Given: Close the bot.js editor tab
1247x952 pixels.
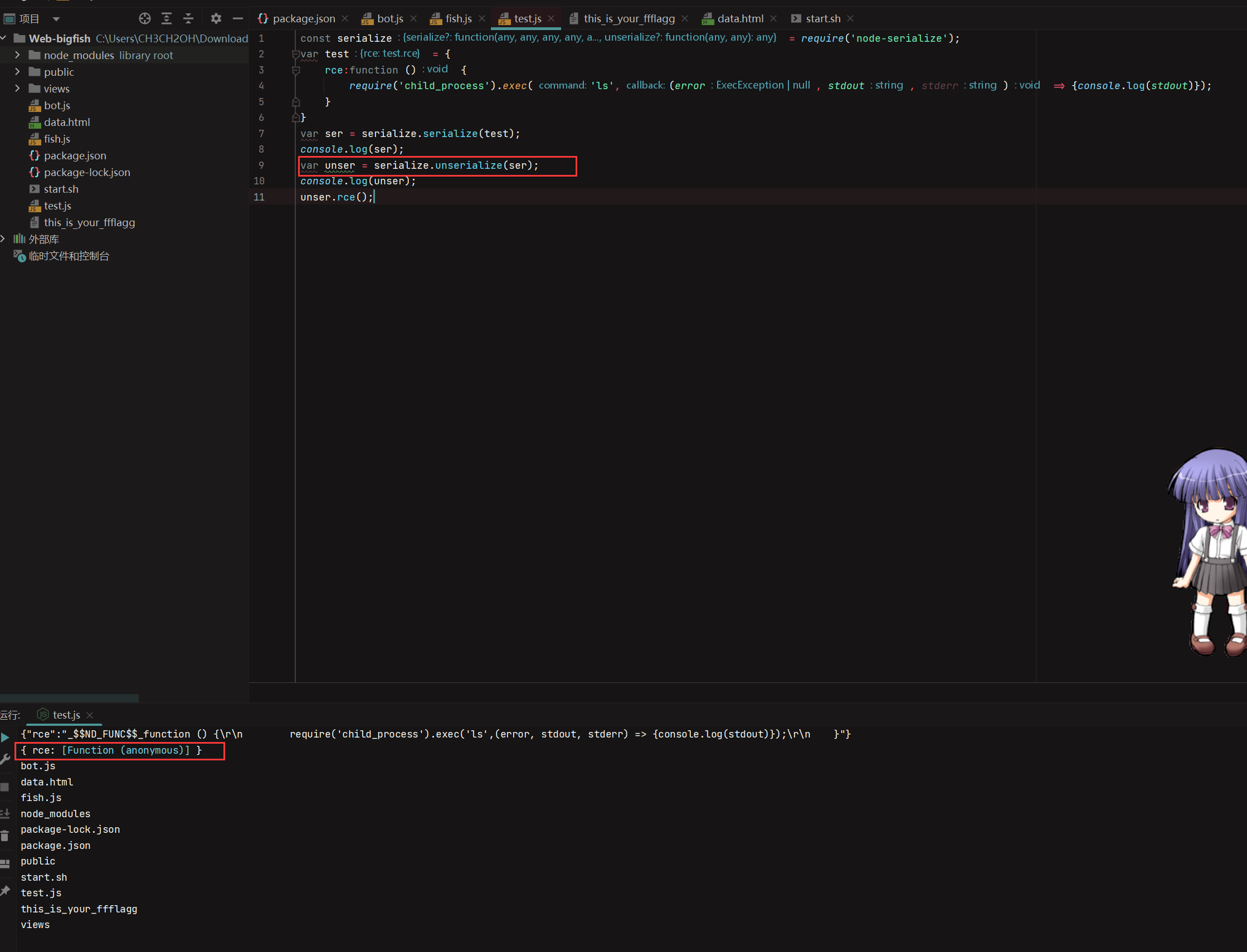Looking at the screenshot, I should 413,19.
